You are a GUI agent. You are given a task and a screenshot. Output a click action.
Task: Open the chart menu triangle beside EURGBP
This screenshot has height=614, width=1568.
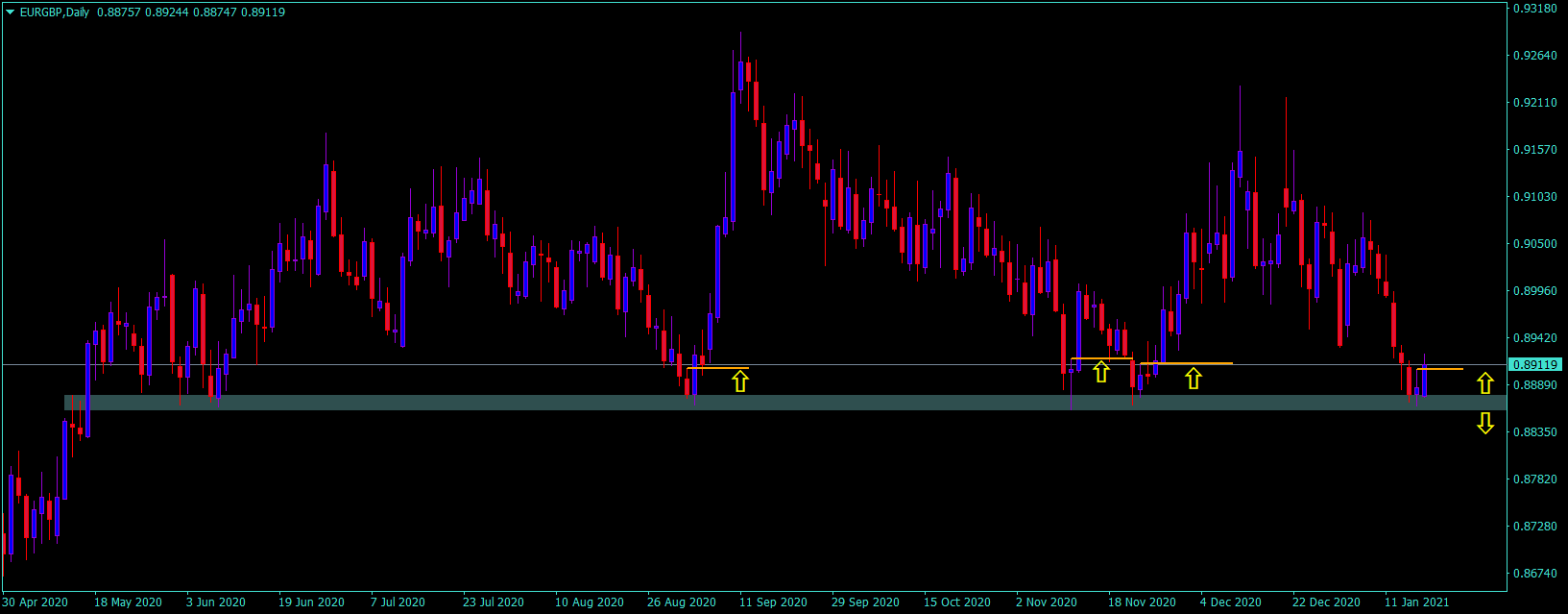pos(10,12)
